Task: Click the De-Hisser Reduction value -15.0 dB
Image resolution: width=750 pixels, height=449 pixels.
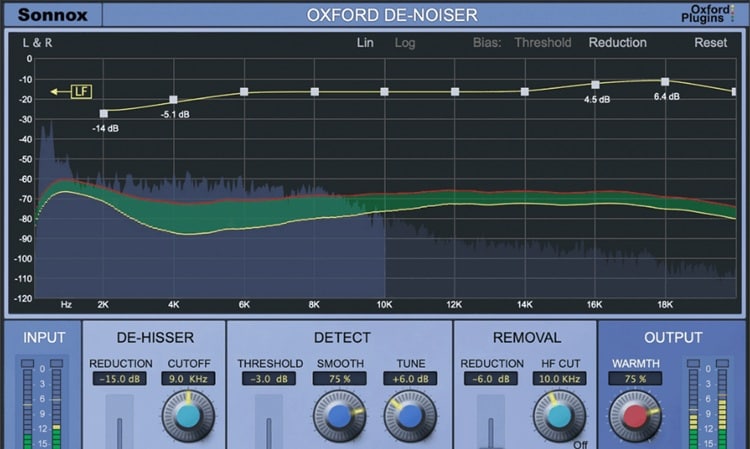Action: (120, 379)
